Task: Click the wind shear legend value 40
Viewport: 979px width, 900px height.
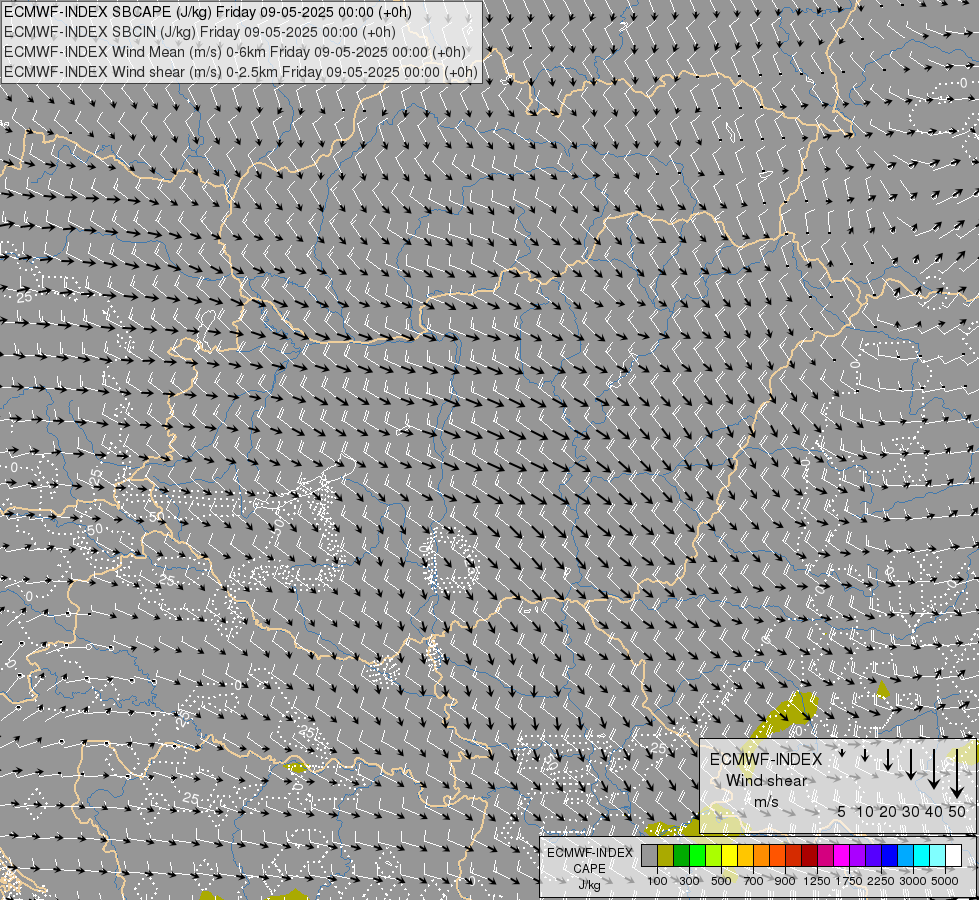Action: [933, 811]
